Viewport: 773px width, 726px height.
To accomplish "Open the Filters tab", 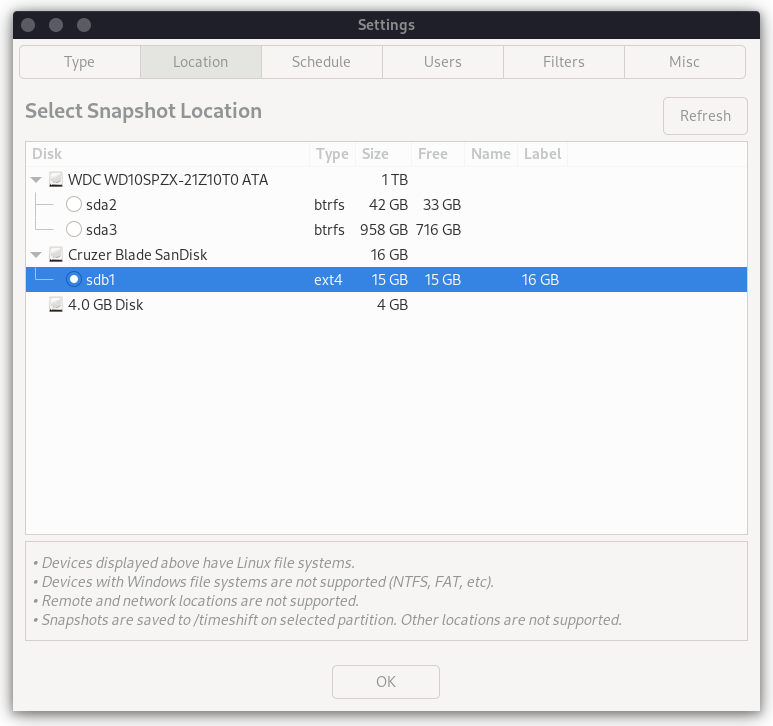I will pyautogui.click(x=563, y=62).
